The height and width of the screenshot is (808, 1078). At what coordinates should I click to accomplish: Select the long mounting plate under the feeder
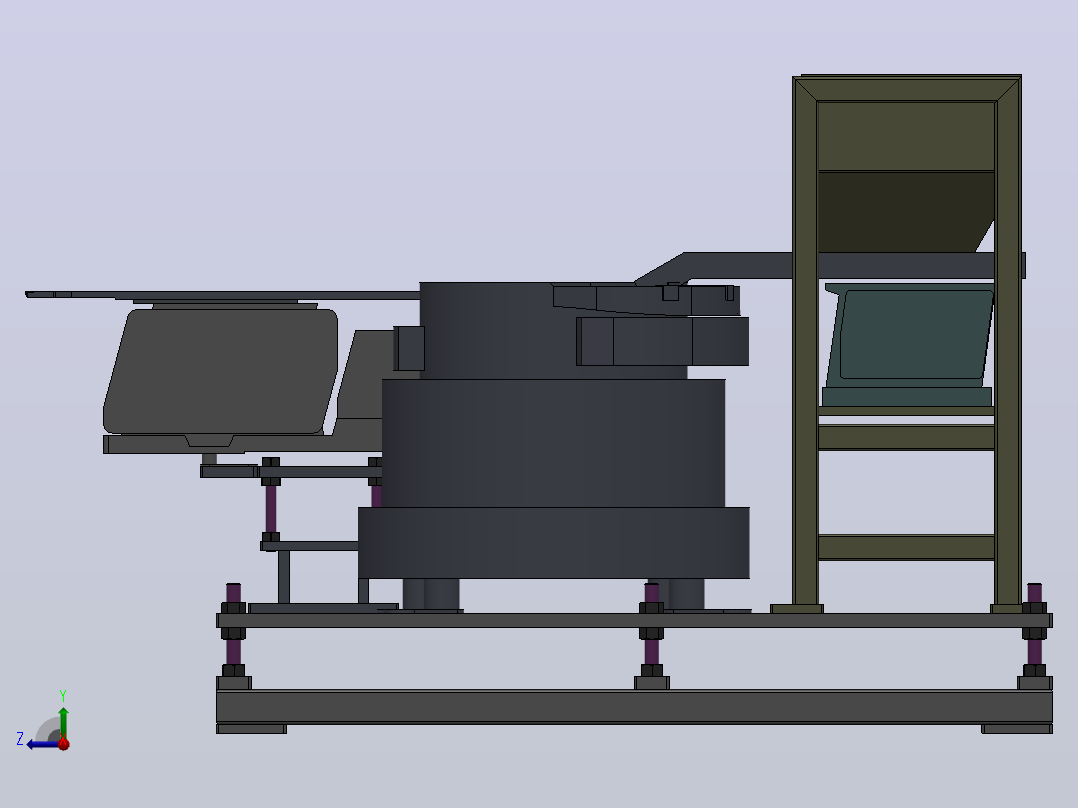634,620
